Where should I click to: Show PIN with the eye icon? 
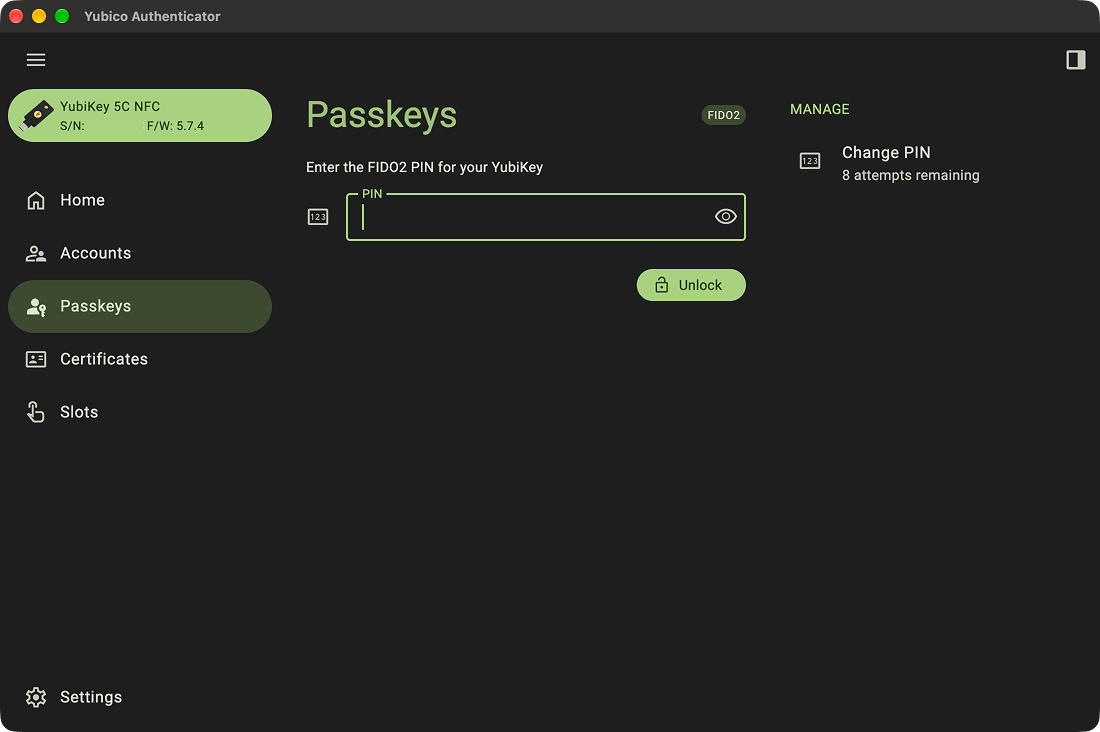click(725, 217)
